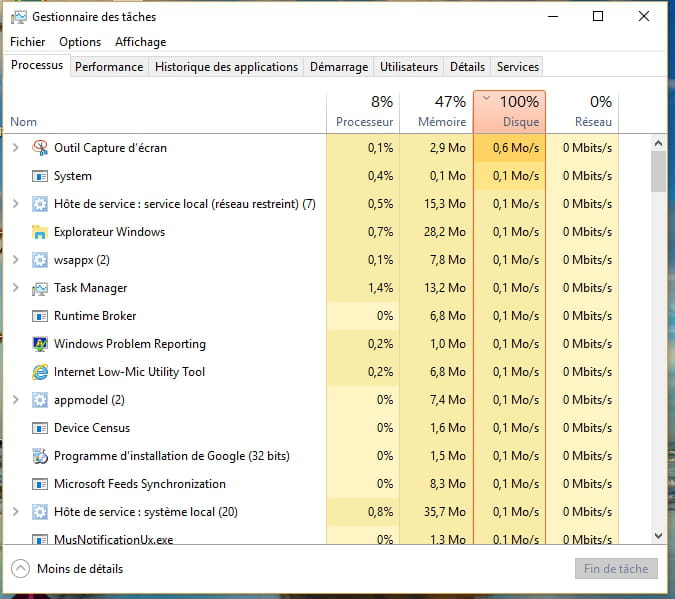Expand the Outil Capture d'écran row
Viewport: 675px width, 599px height.
(x=15, y=148)
